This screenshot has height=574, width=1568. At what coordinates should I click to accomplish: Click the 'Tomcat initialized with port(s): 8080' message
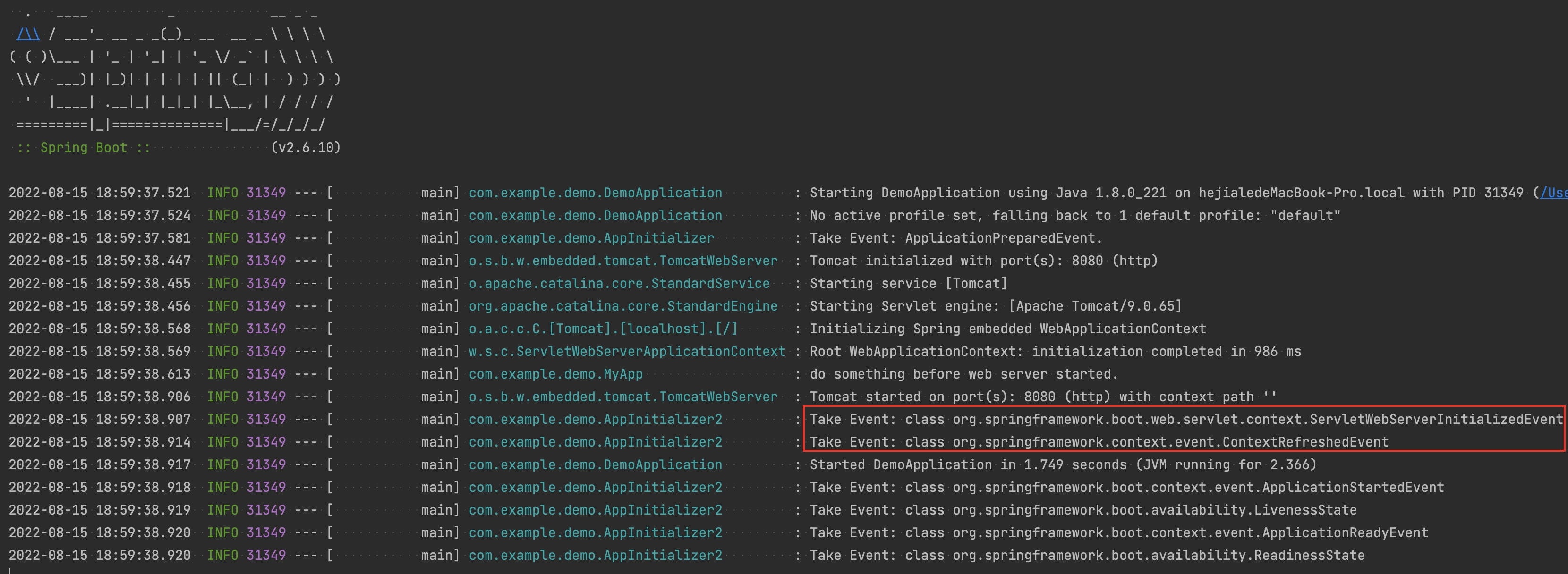point(983,261)
